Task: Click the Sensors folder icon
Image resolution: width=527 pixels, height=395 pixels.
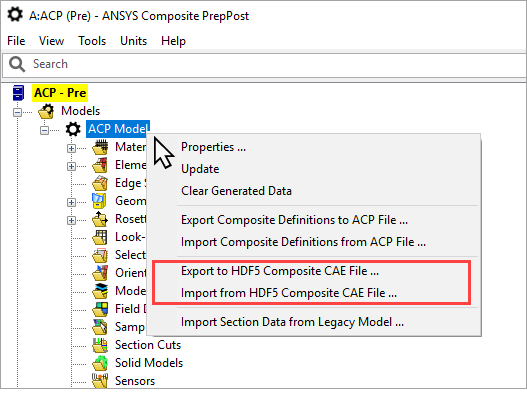Action: tap(100, 381)
